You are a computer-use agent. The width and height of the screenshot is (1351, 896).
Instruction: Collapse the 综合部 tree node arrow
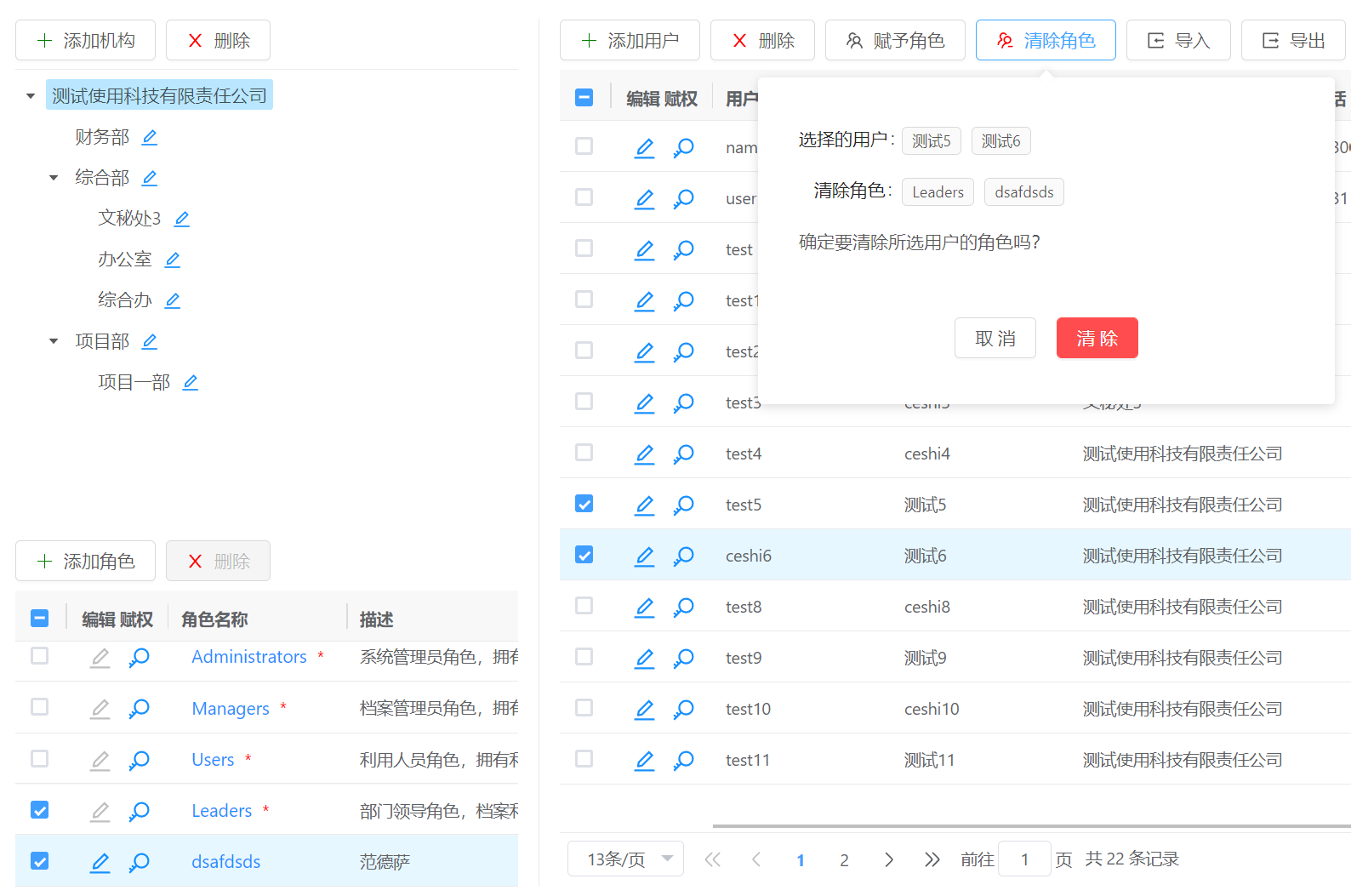[x=54, y=178]
